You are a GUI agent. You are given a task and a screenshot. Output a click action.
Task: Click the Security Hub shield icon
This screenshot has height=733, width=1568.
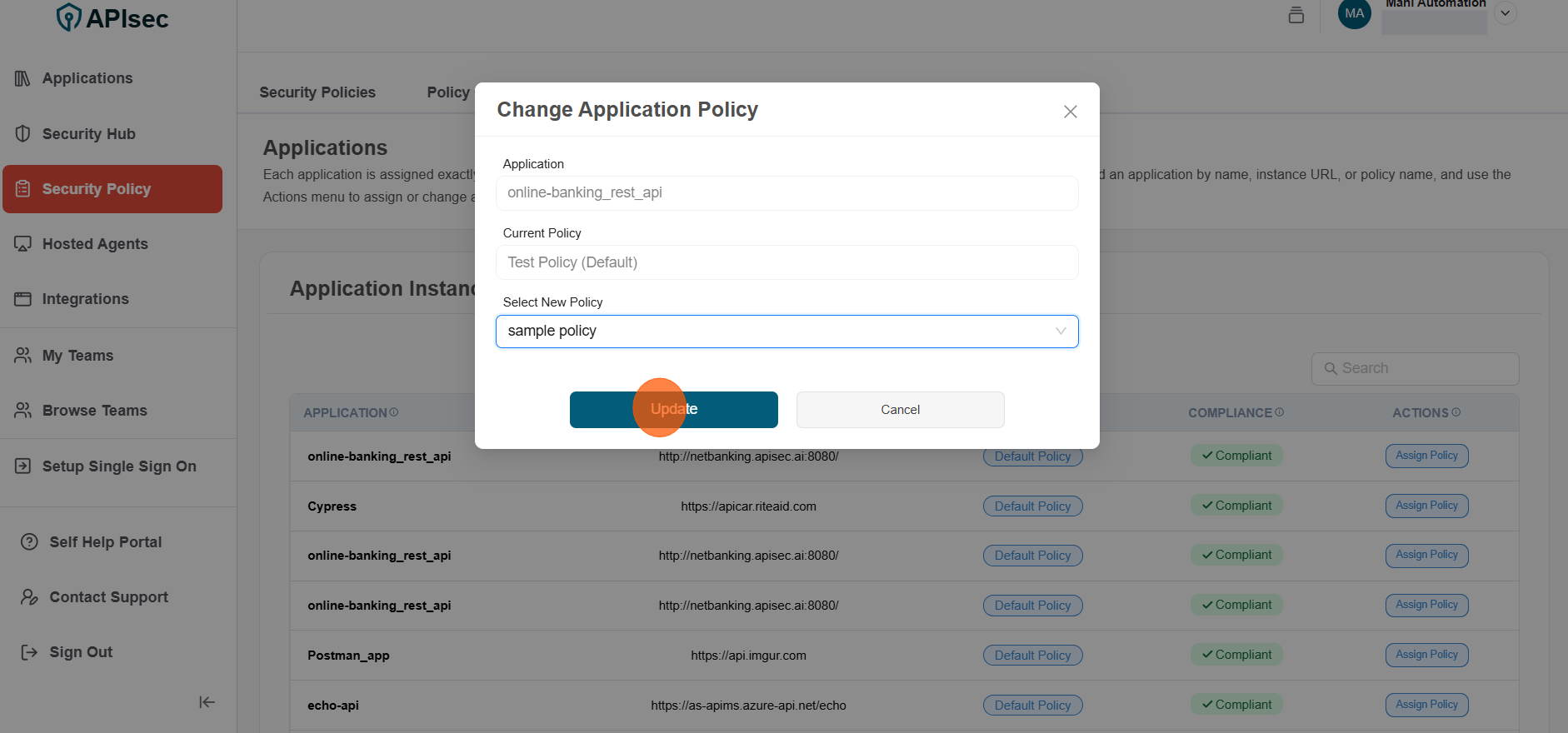(x=22, y=134)
